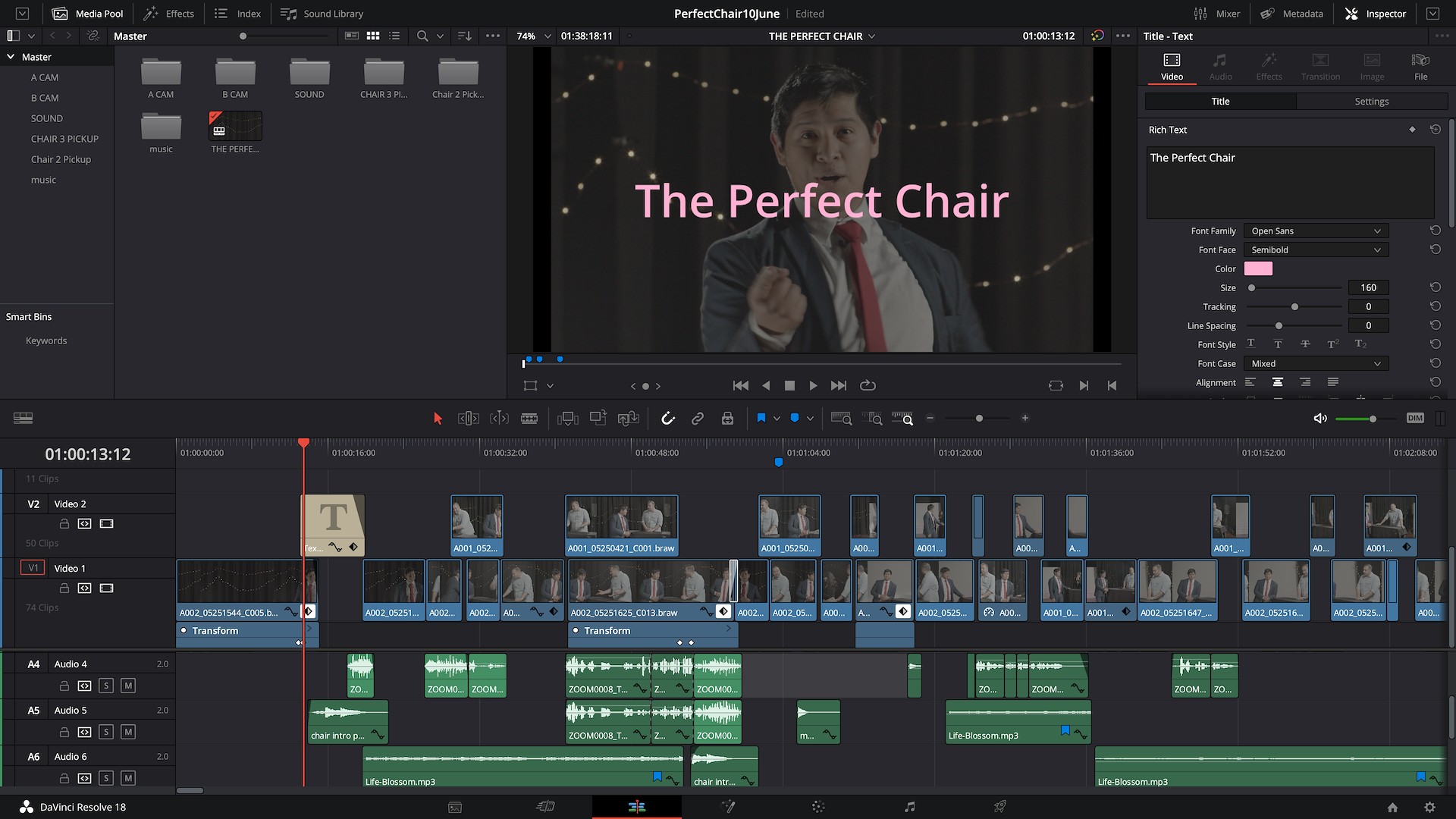Mute the Audio 4 track

click(x=128, y=686)
